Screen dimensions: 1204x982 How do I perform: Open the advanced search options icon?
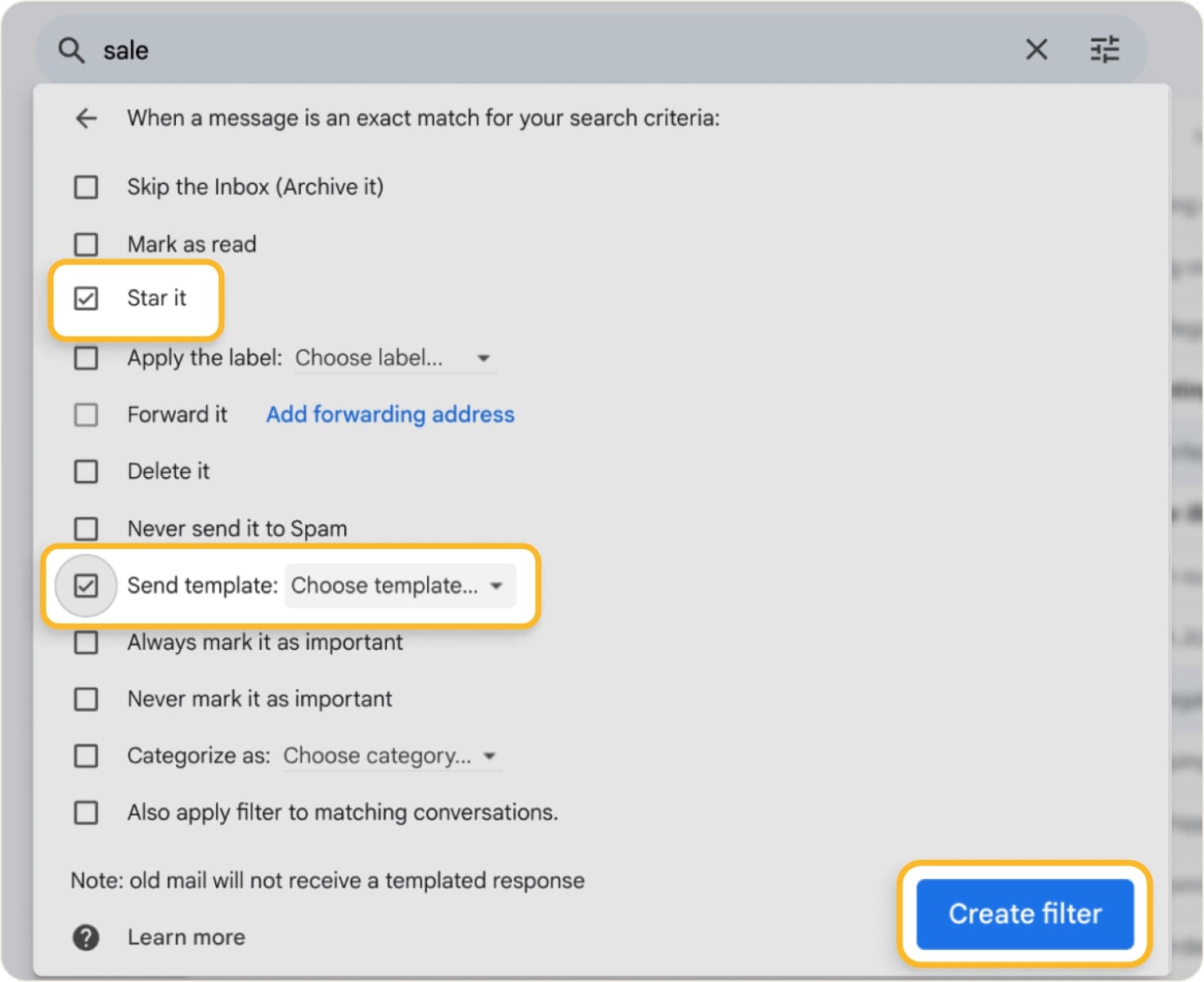point(1105,49)
